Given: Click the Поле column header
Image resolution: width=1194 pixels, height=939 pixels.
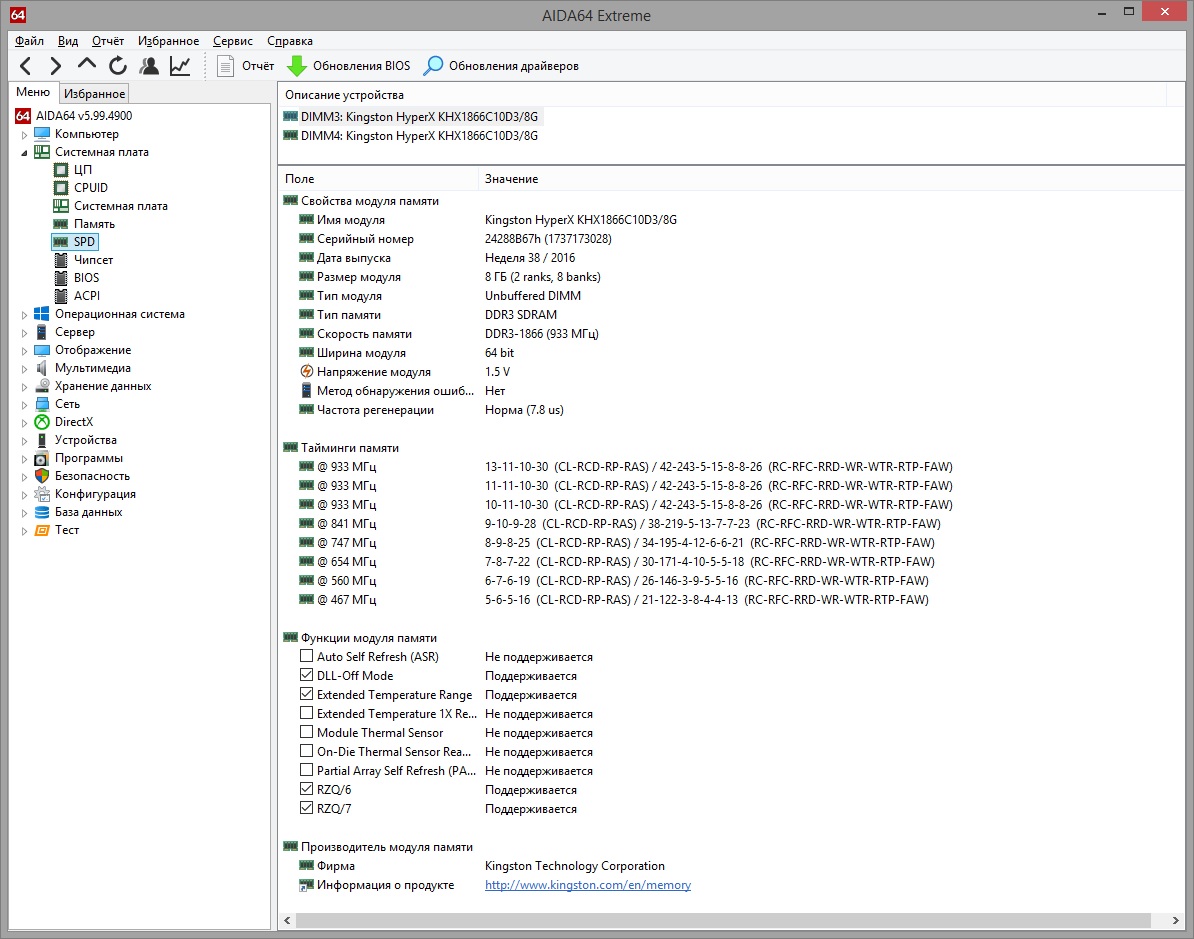Looking at the screenshot, I should pos(378,179).
